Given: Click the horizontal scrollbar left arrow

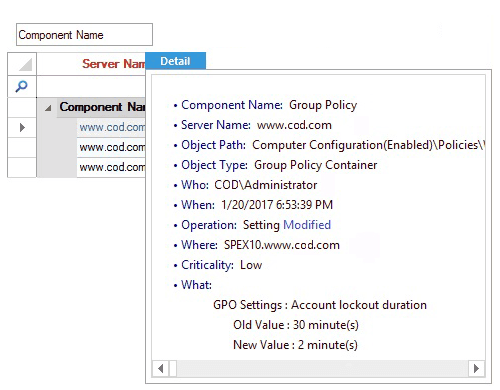Looking at the screenshot, I should click(x=161, y=368).
